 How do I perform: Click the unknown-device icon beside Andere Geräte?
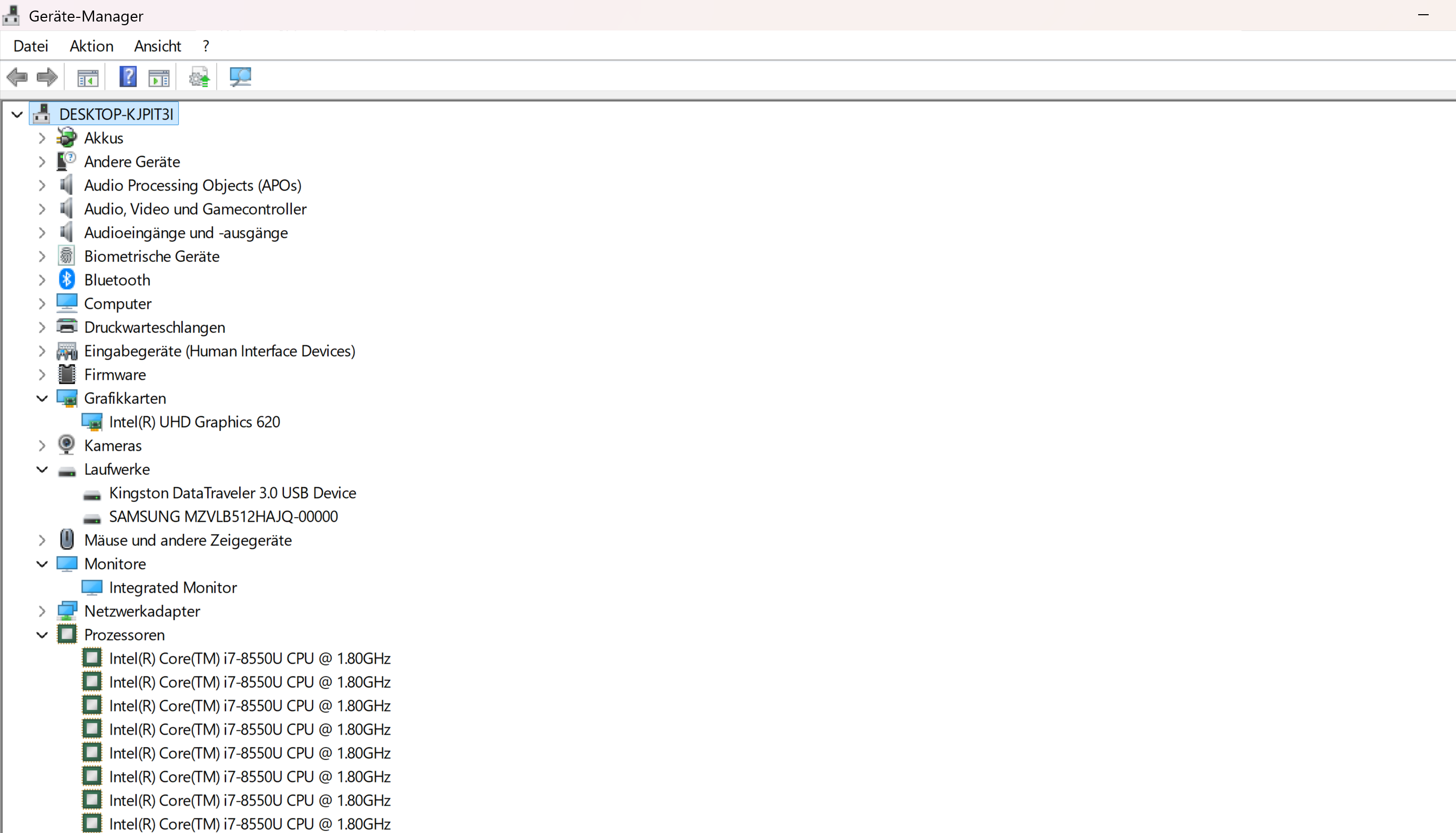pyautogui.click(x=66, y=161)
